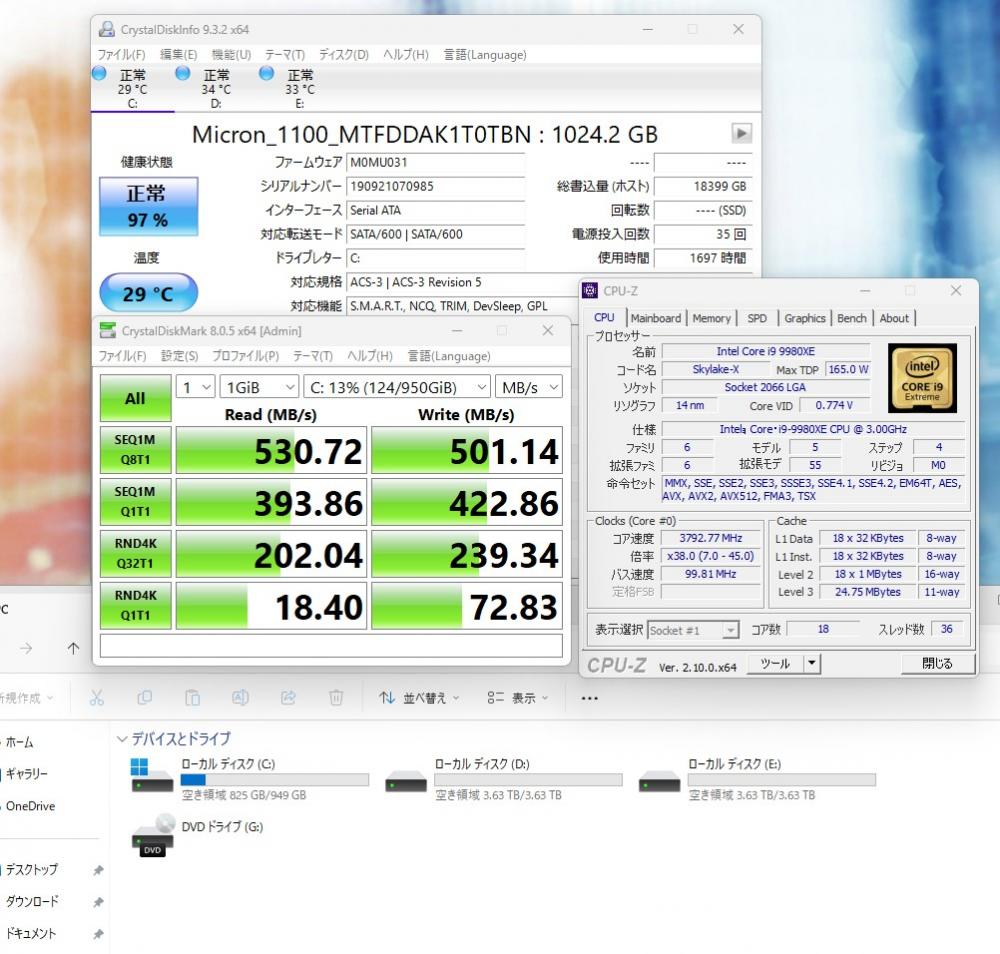Click the Up arrow in Explorer navigation

tap(73, 649)
